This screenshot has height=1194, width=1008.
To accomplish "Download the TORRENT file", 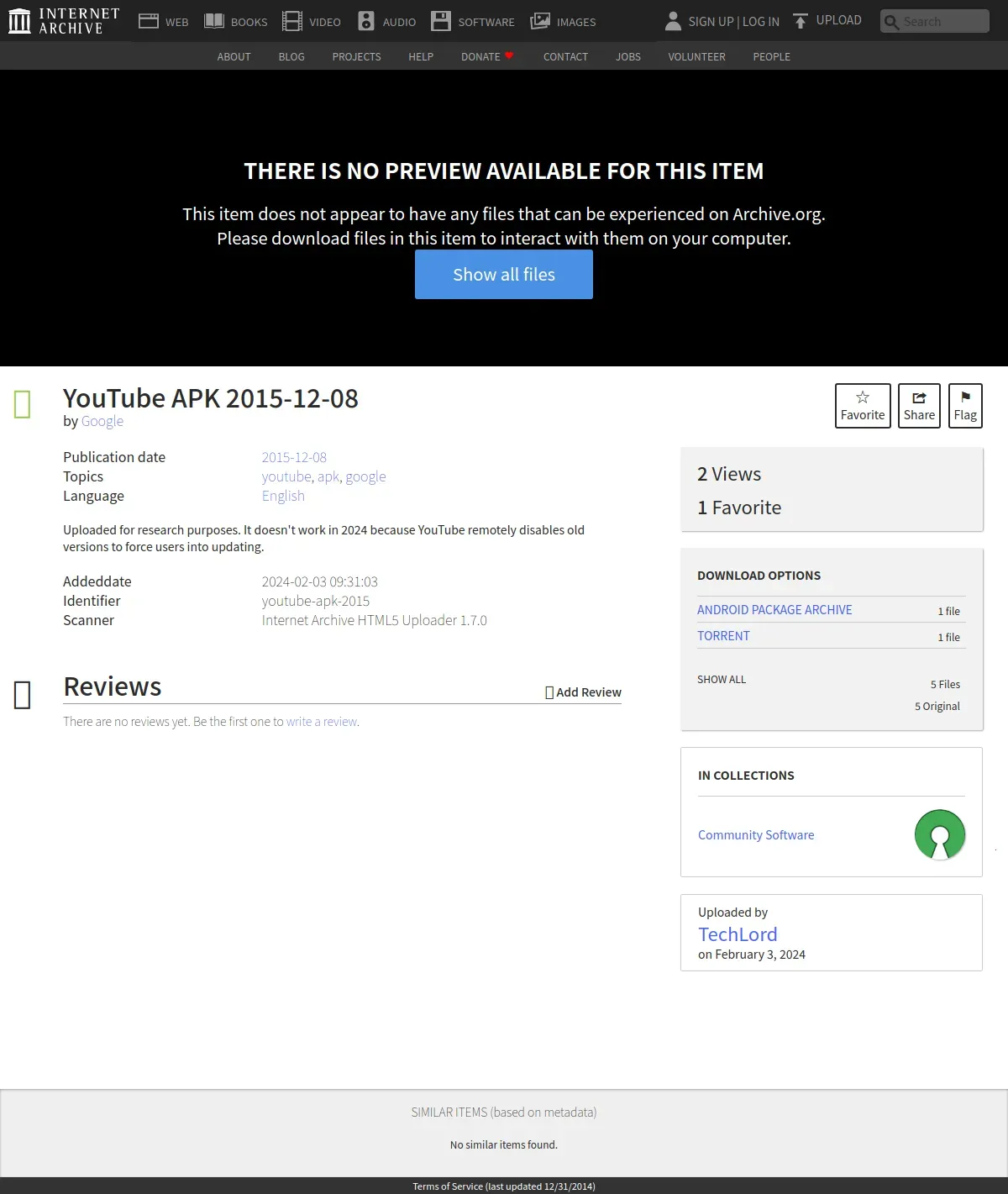I will click(723, 636).
